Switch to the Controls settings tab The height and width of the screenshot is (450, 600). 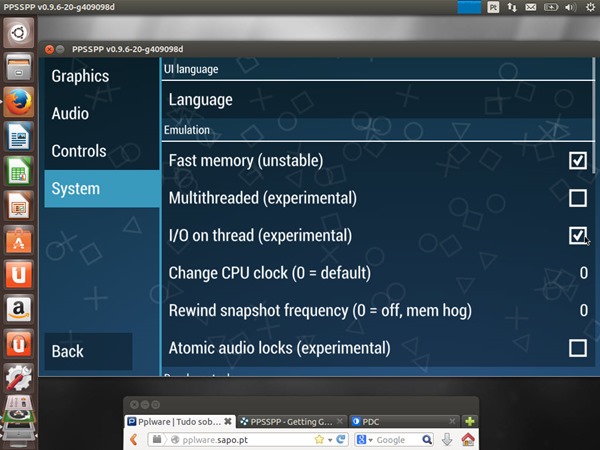102,151
